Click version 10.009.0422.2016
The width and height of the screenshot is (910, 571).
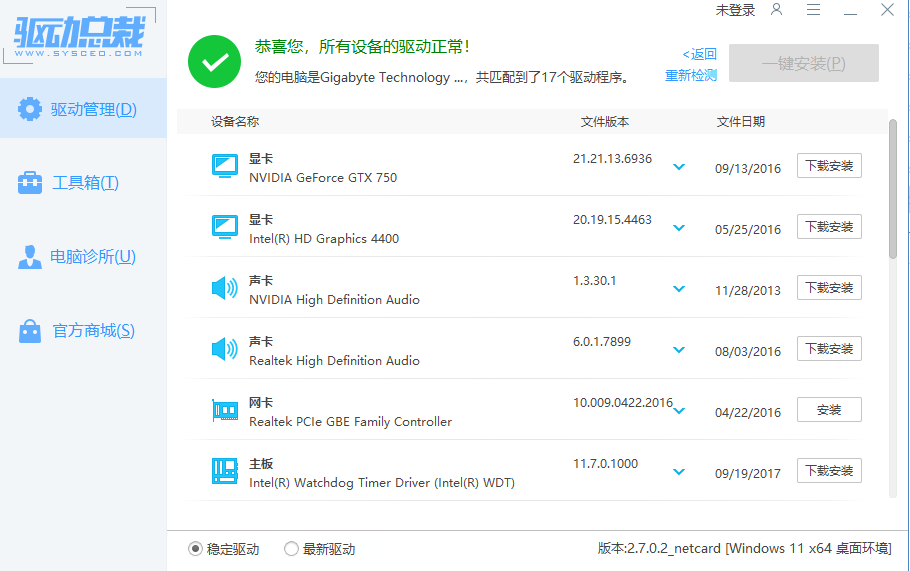click(623, 402)
